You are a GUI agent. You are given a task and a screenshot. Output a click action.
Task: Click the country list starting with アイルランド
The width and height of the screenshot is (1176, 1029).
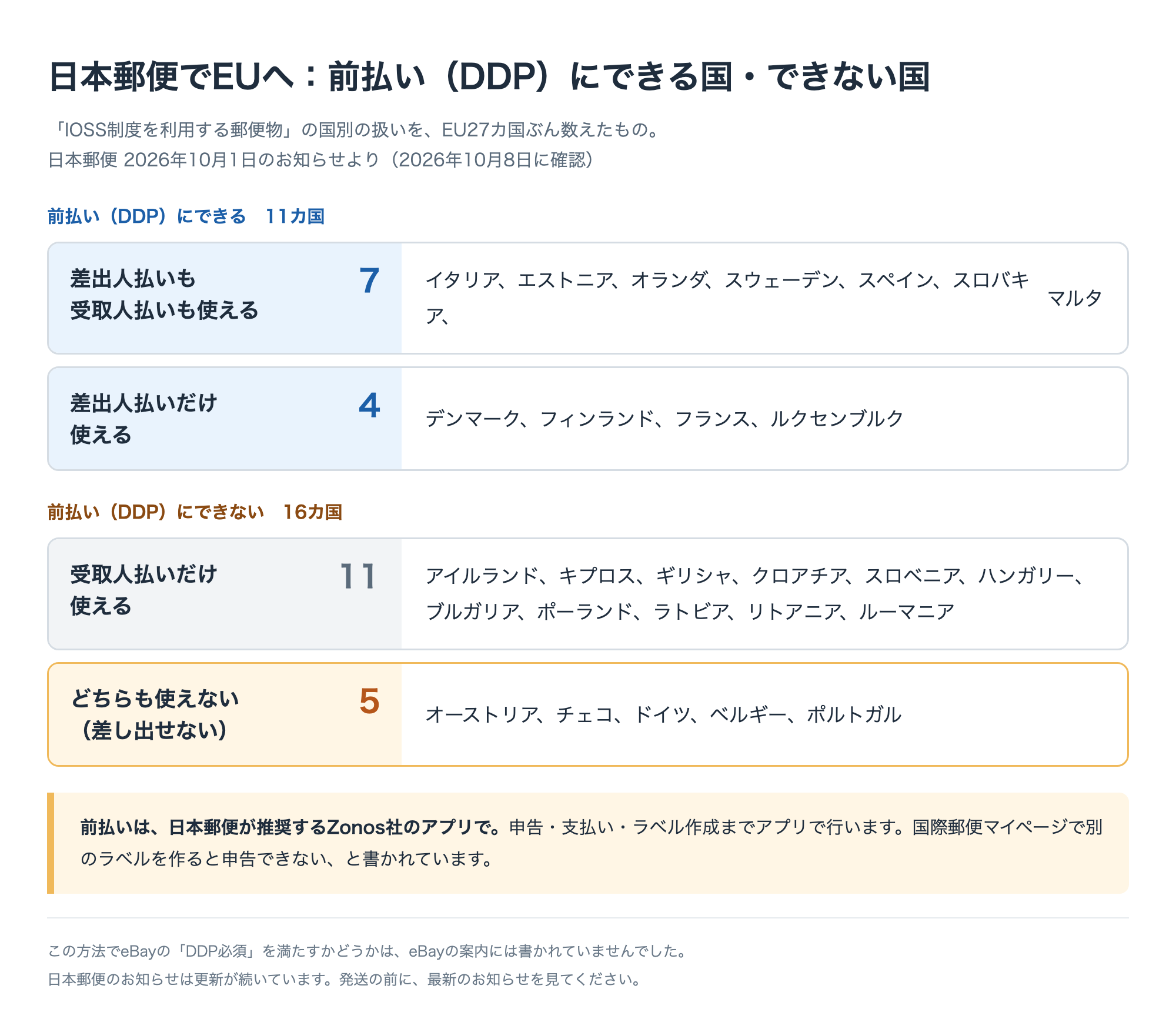[x=755, y=594]
